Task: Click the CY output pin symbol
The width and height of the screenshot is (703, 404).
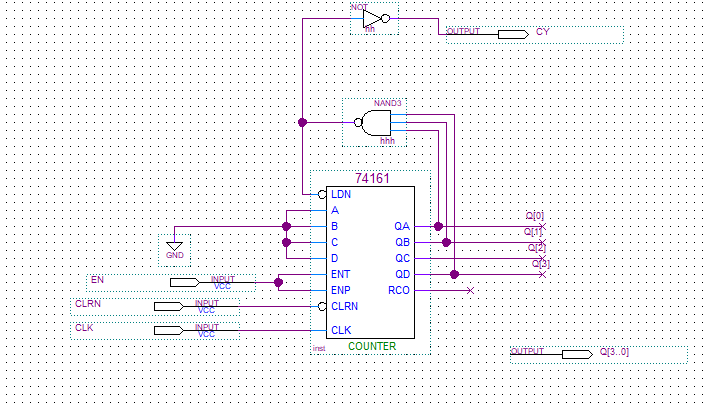Action: [513, 35]
